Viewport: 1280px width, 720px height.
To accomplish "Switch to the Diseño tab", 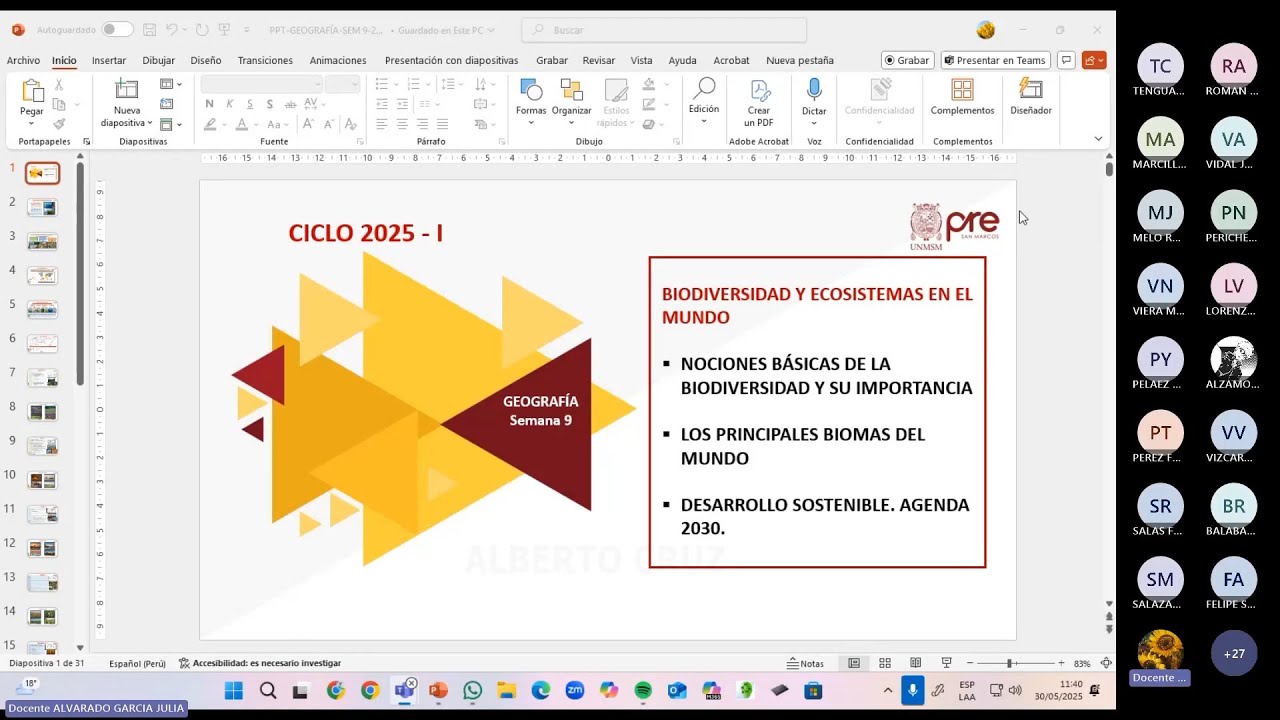I will pyautogui.click(x=206, y=60).
